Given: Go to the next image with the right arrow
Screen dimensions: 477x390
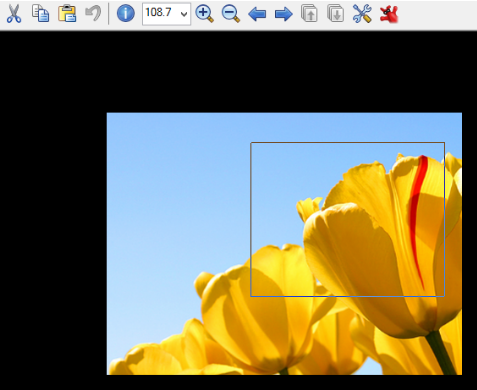Looking at the screenshot, I should click(x=283, y=14).
